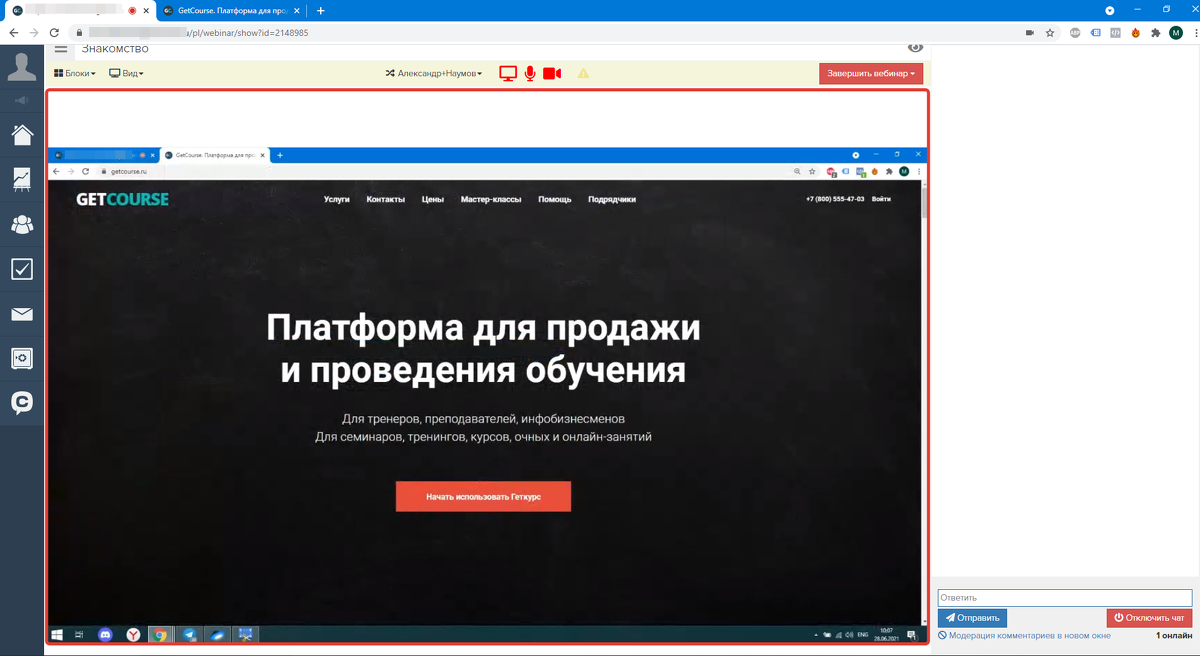Image resolution: width=1200 pixels, height=656 pixels.
Task: Click the Отправить button
Action: click(x=972, y=618)
